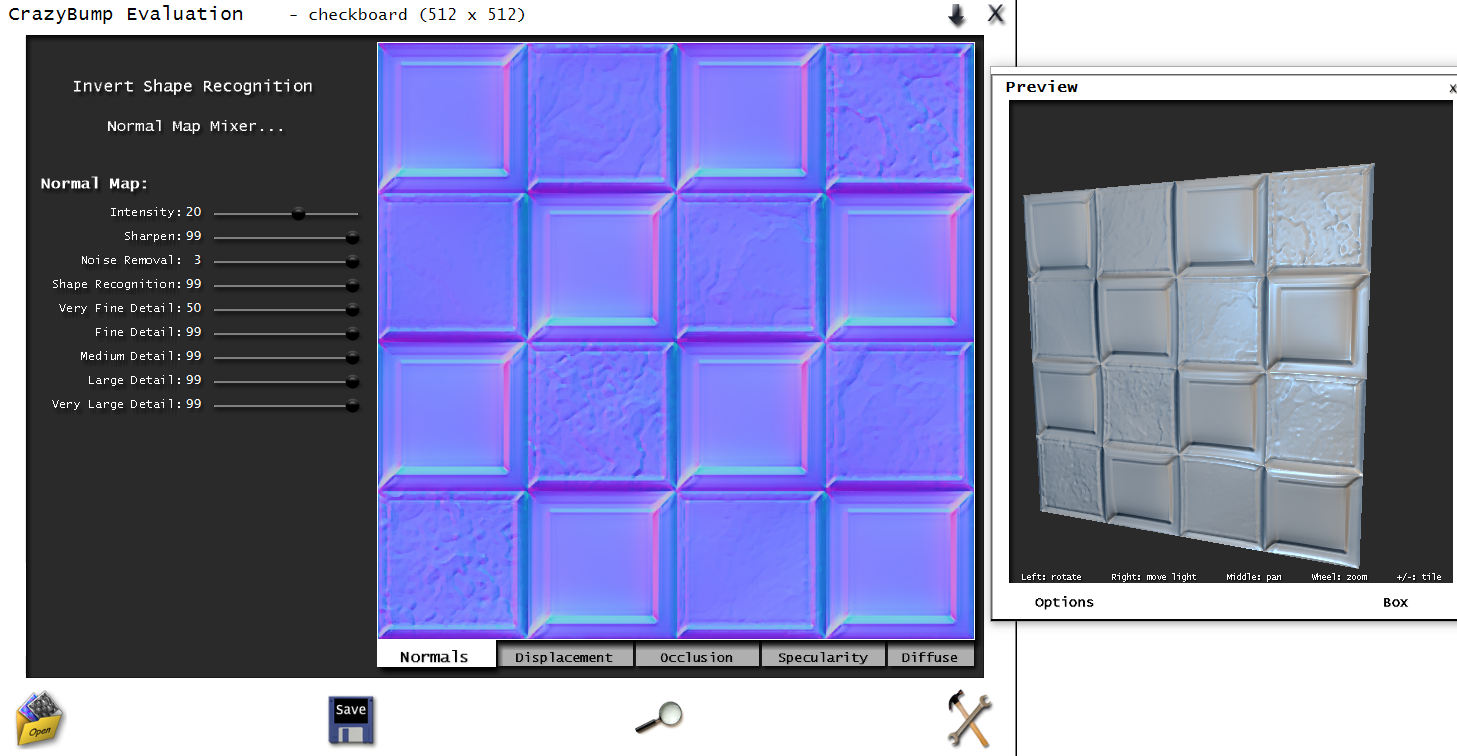Click the normal map texture image

(675, 340)
